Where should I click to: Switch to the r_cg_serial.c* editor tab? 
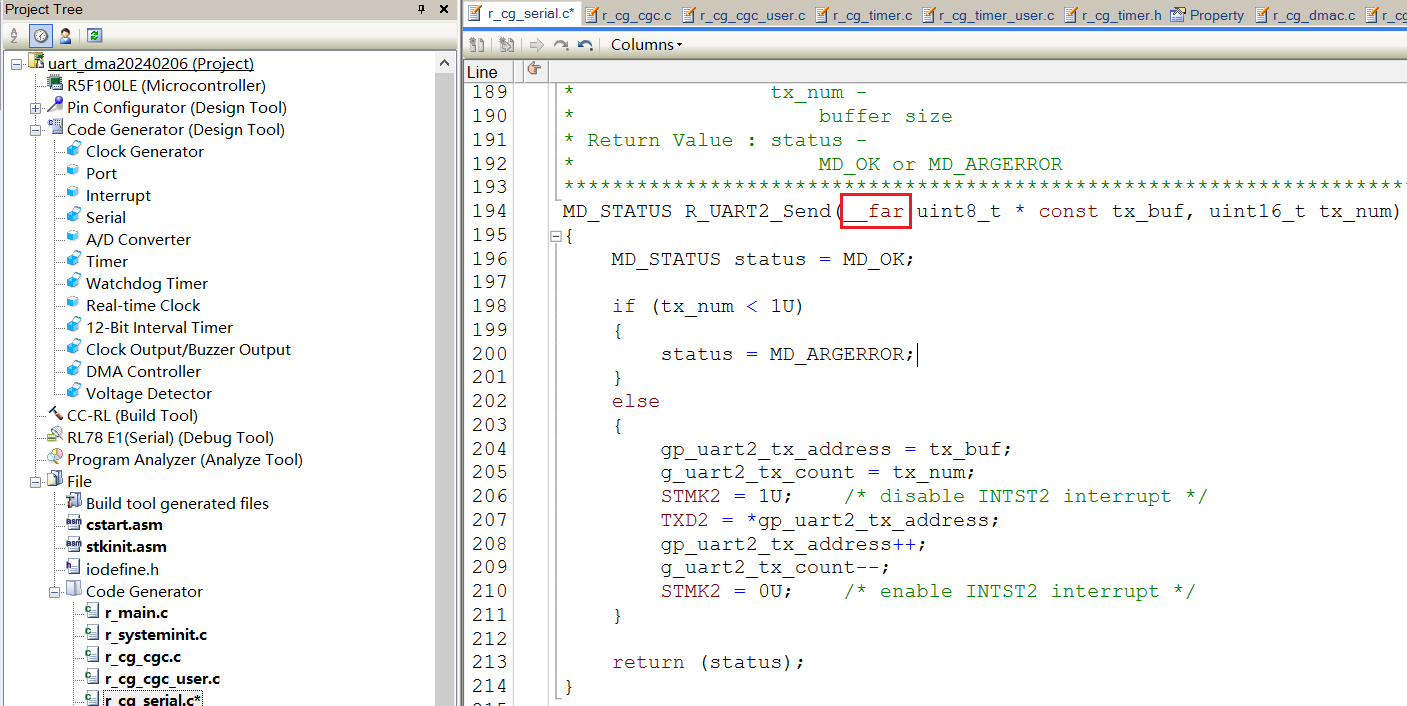(521, 14)
